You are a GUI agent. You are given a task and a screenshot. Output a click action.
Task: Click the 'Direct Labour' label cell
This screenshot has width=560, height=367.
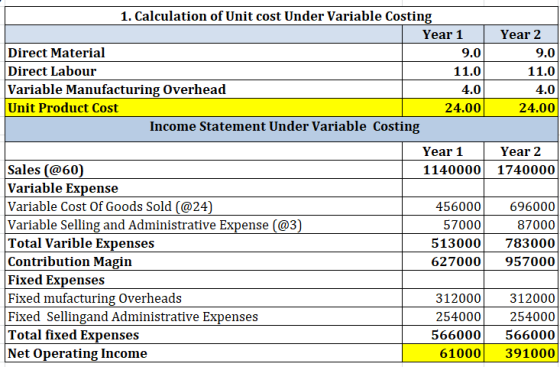[x=204, y=71]
